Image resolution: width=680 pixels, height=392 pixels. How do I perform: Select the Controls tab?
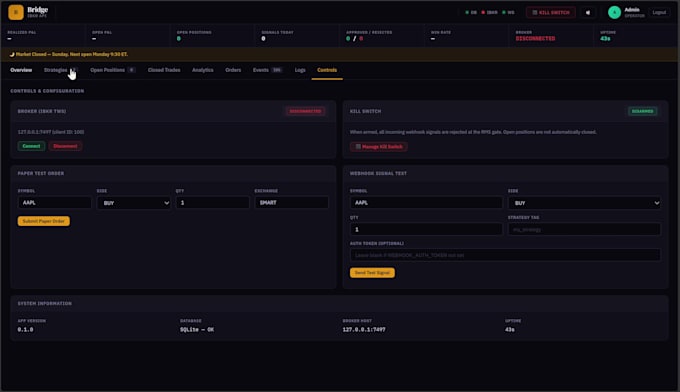(x=327, y=70)
